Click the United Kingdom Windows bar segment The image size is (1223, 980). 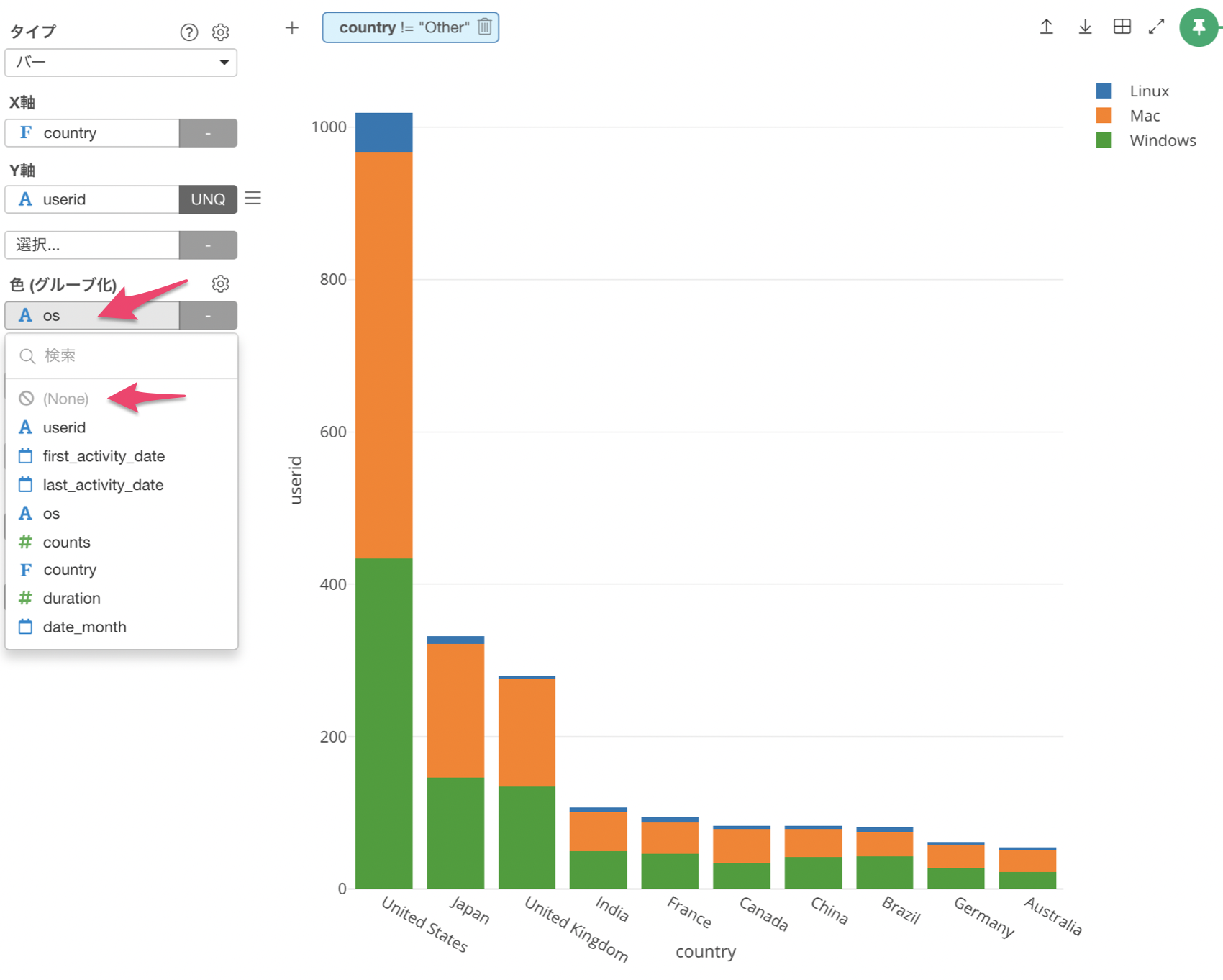tap(527, 838)
